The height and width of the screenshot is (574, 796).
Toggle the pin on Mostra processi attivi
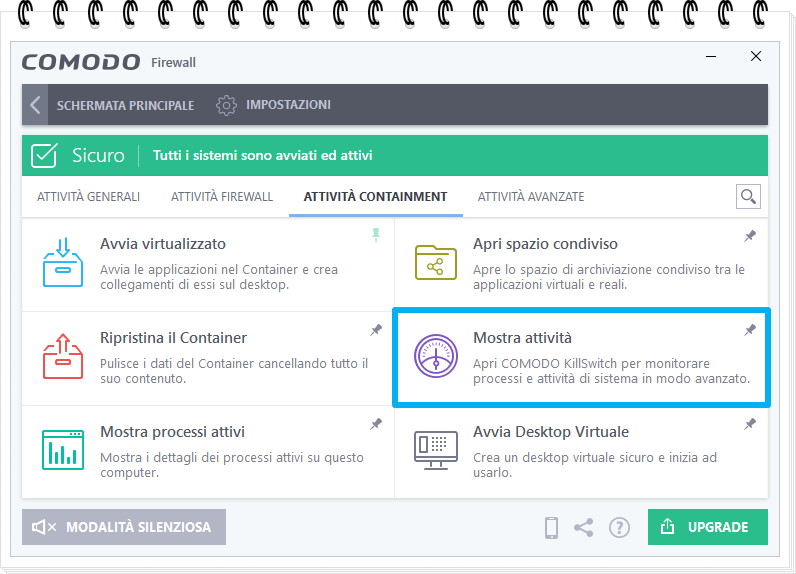[x=376, y=424]
